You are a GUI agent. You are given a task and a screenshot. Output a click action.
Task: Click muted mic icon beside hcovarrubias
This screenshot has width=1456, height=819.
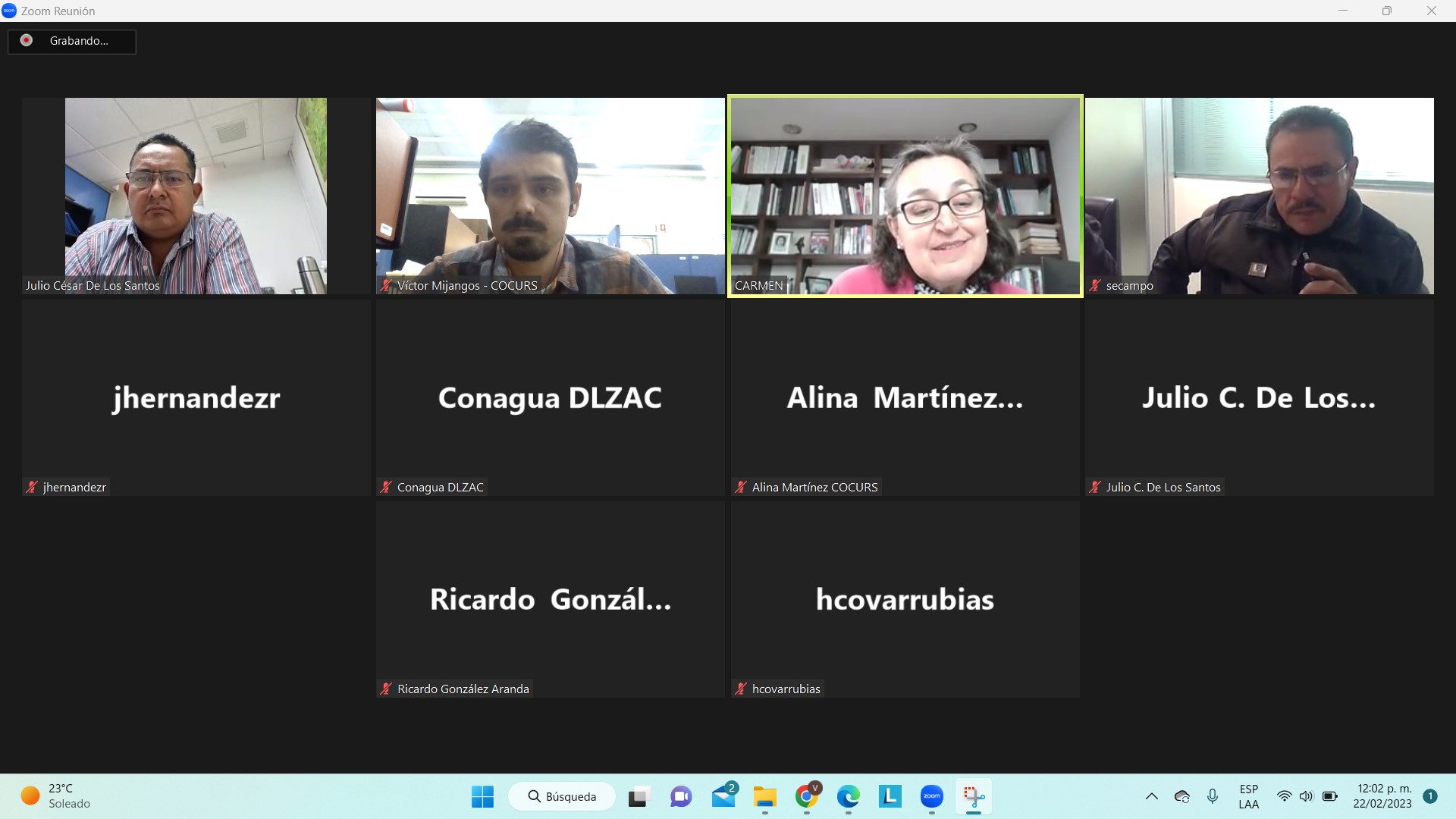pyautogui.click(x=741, y=689)
